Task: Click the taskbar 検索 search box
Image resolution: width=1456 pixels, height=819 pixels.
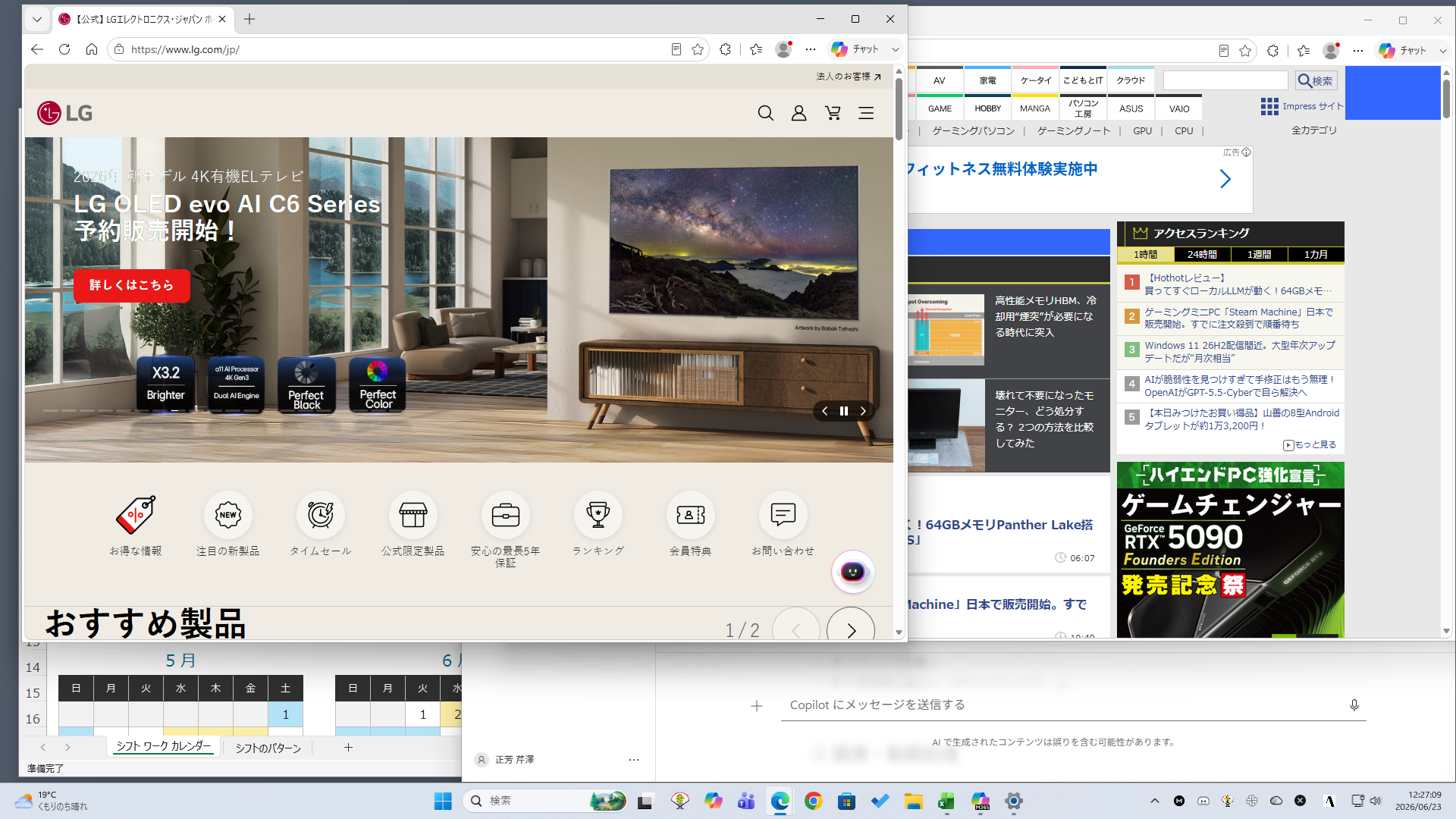Action: pos(544,801)
